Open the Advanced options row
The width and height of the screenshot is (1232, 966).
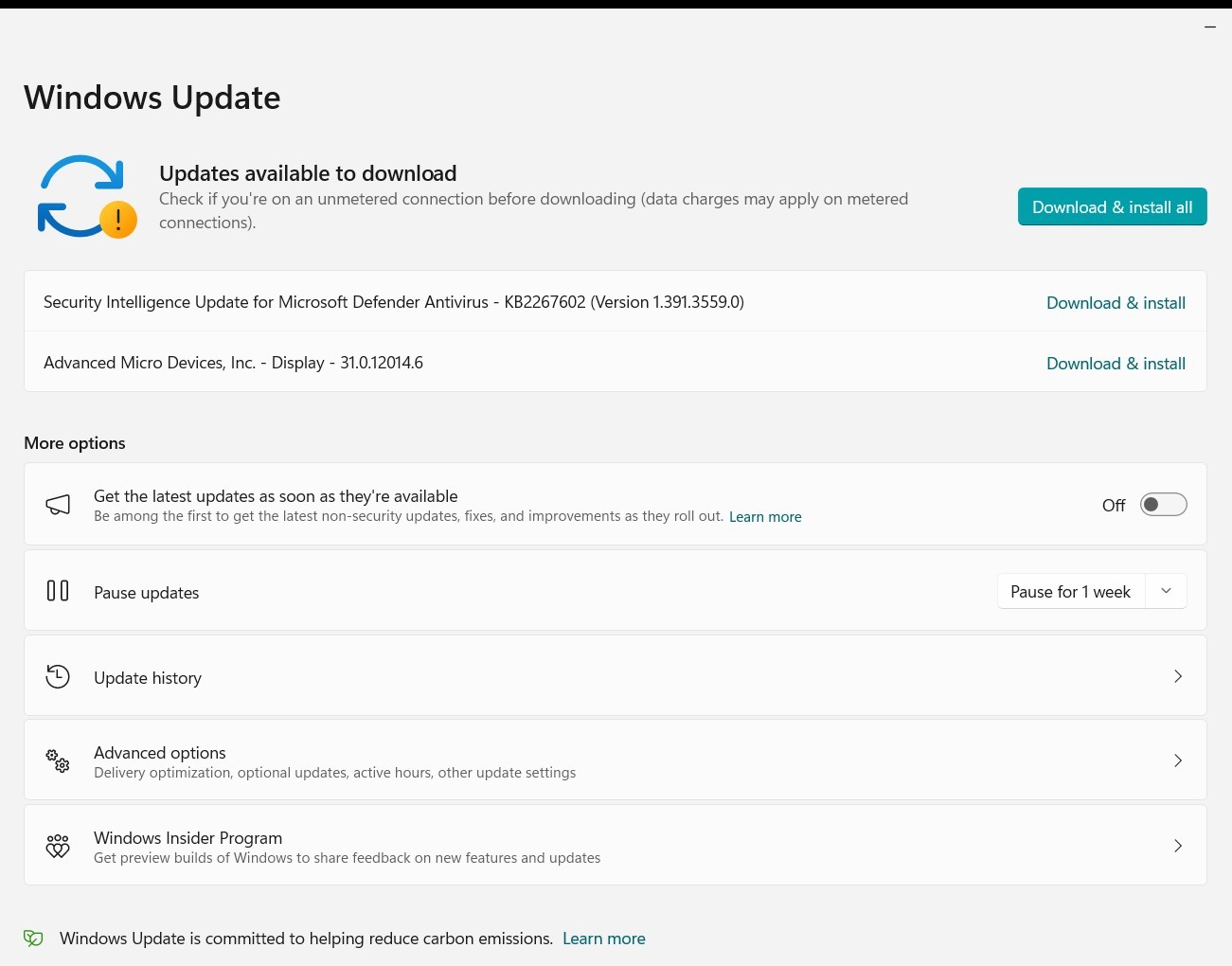pyautogui.click(x=616, y=760)
